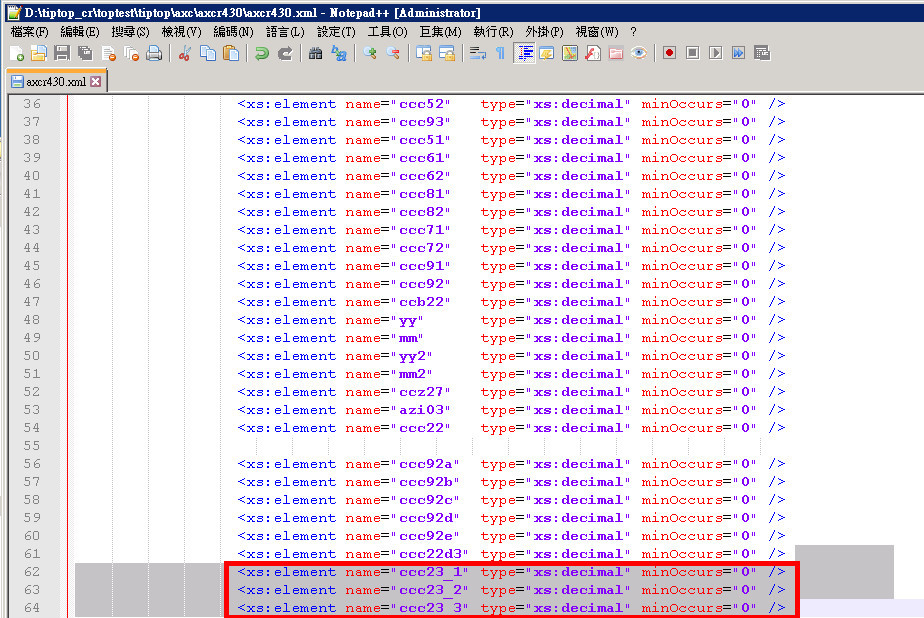Cut the selection with the scissors icon
Screen dimensions: 924x618
[x=184, y=54]
